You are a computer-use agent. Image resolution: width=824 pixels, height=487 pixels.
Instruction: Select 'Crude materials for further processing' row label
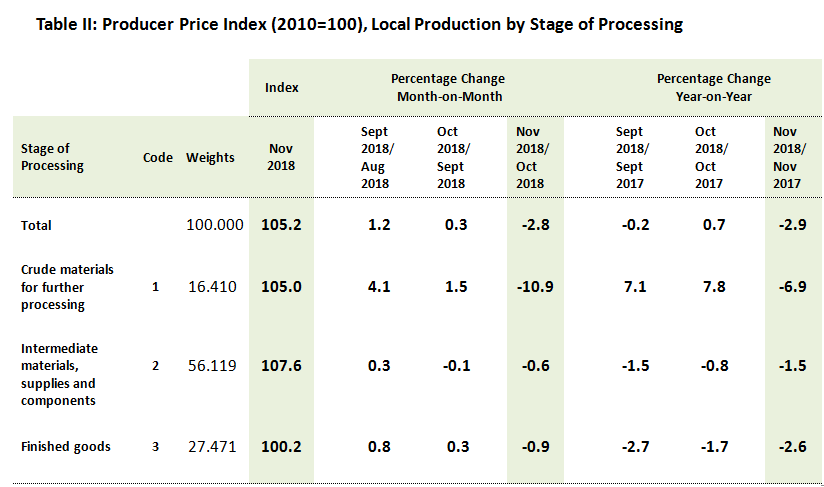tap(67, 288)
